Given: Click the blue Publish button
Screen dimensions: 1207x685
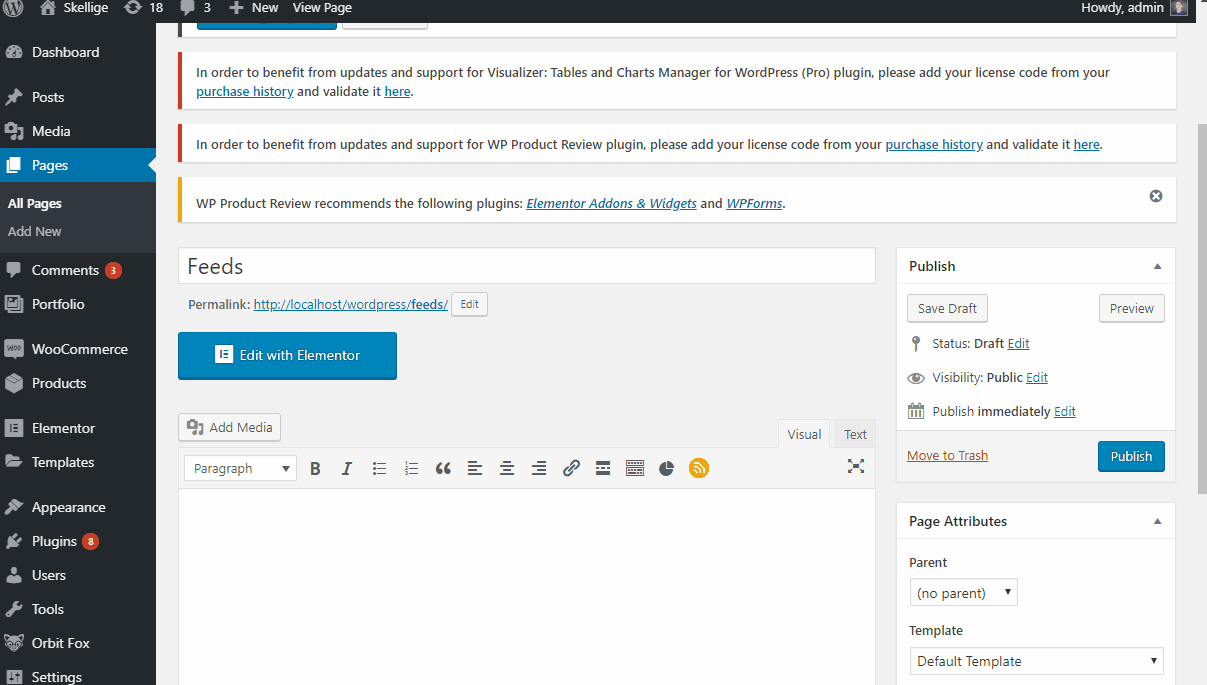Looking at the screenshot, I should click(x=1130, y=456).
